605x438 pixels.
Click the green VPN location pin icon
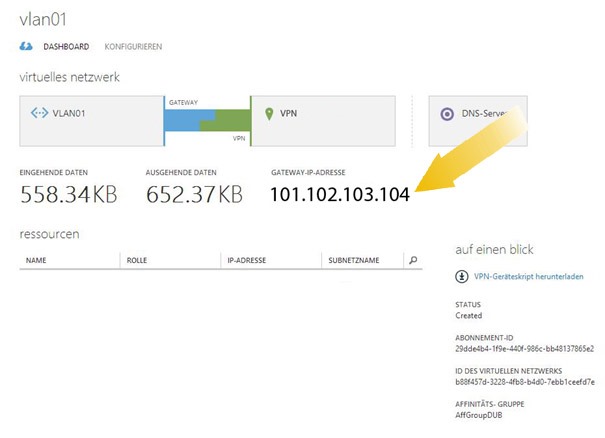pyautogui.click(x=268, y=113)
